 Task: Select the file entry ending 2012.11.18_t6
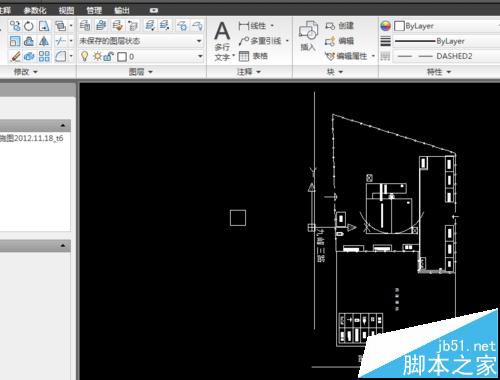(32, 138)
